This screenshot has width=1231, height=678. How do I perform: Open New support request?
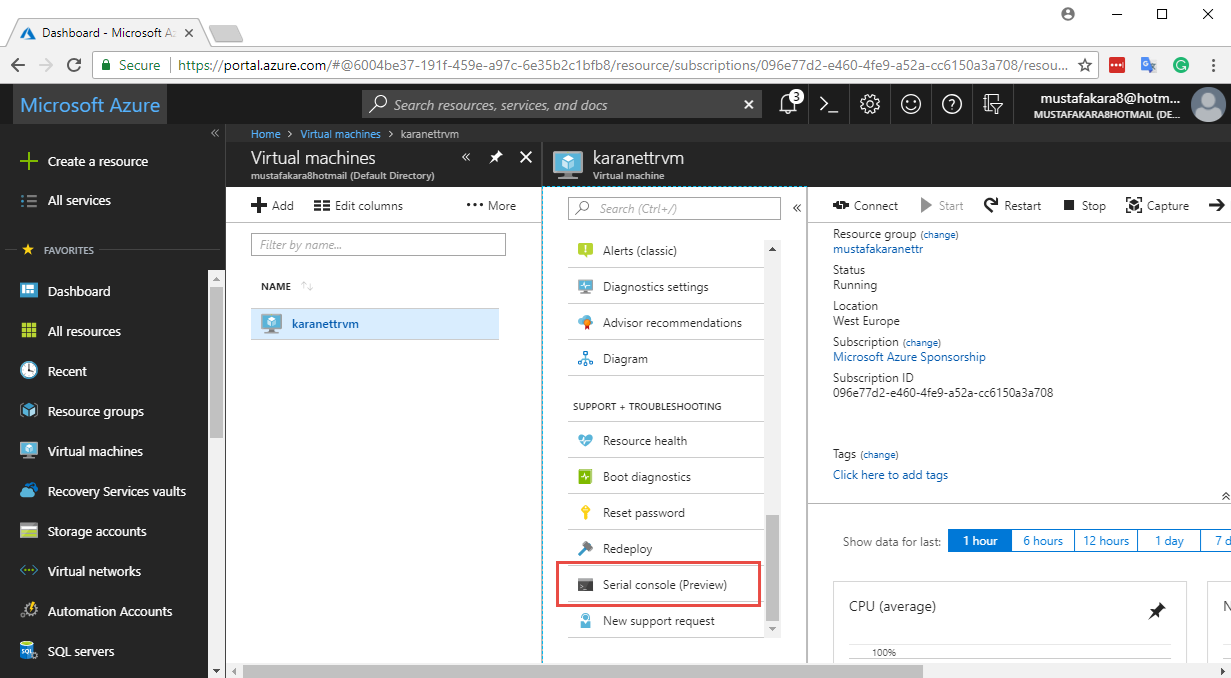click(666, 620)
